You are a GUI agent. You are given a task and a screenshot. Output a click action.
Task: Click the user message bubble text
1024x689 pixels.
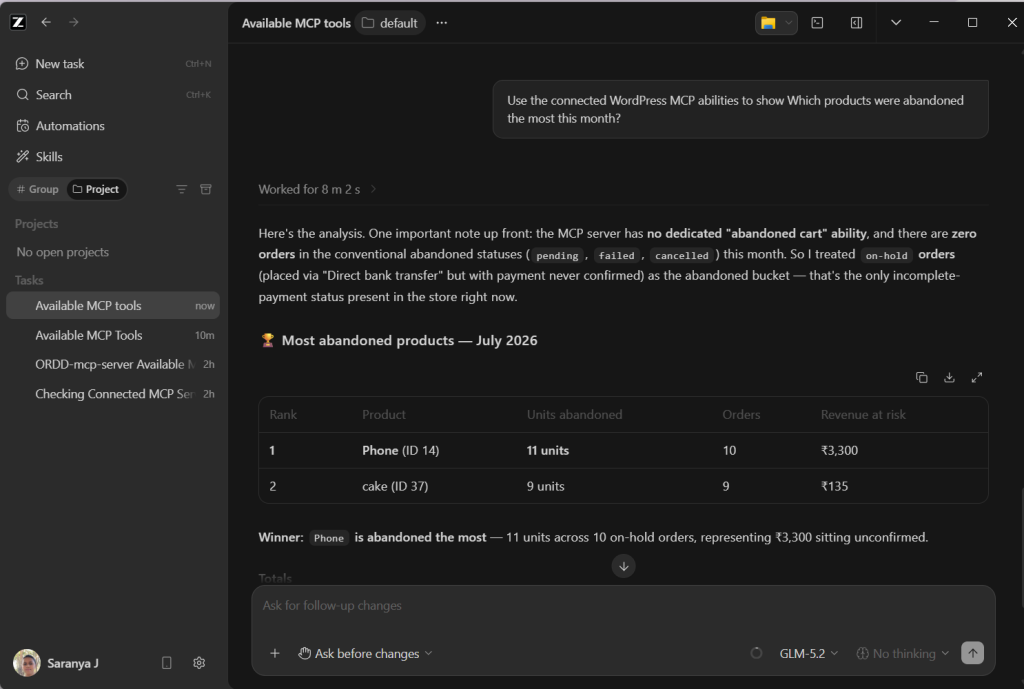[x=735, y=109]
